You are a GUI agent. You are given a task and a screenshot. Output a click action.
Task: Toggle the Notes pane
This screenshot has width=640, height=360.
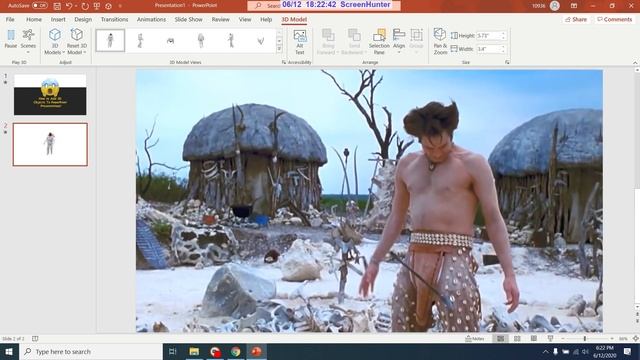(475, 339)
